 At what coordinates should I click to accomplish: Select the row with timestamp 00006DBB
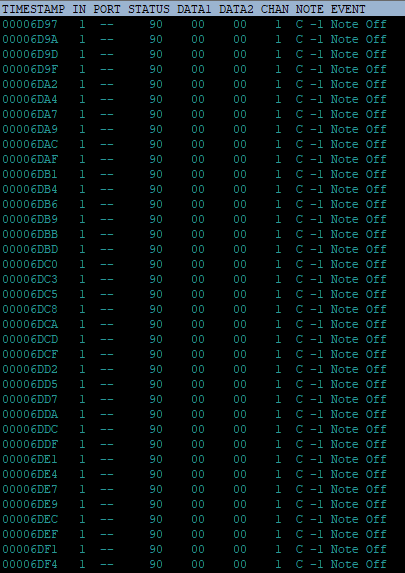click(202, 234)
